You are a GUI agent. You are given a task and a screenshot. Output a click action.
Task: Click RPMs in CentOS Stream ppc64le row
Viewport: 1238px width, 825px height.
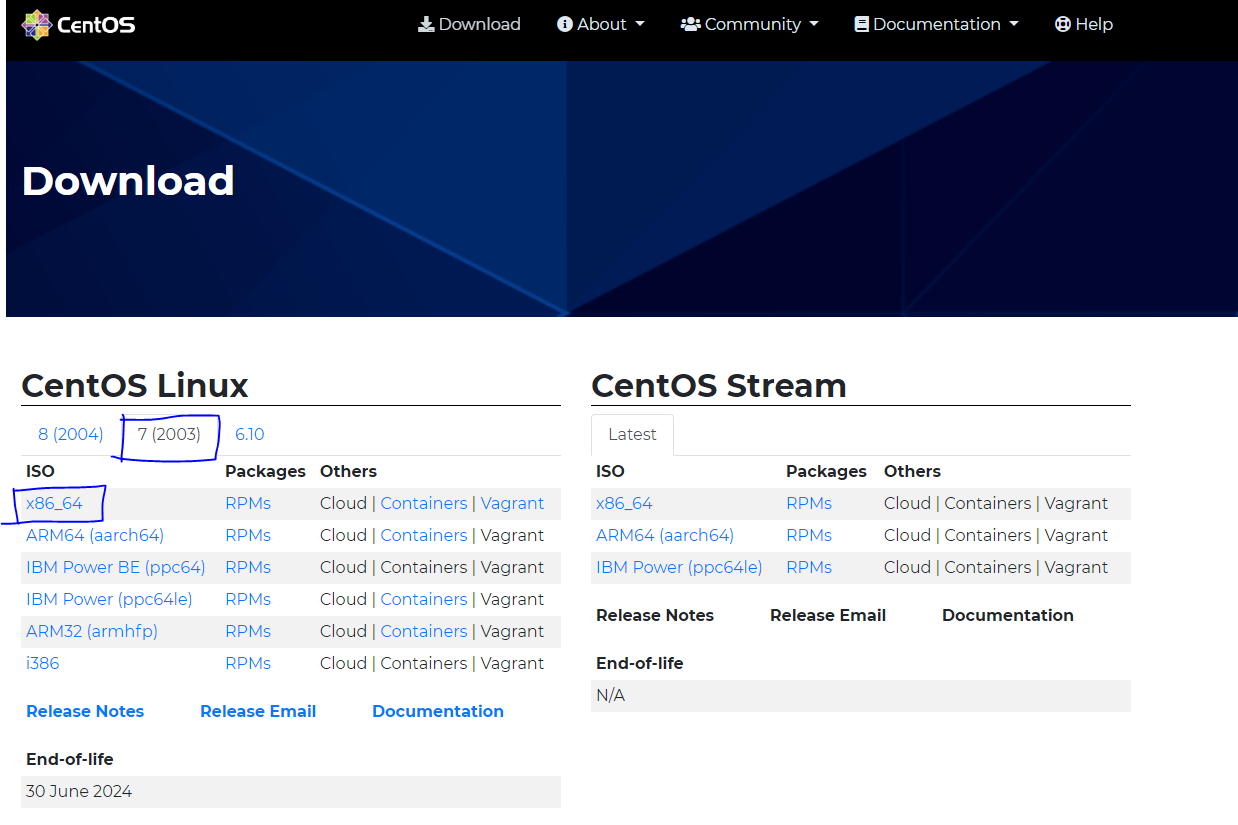pyautogui.click(x=809, y=567)
